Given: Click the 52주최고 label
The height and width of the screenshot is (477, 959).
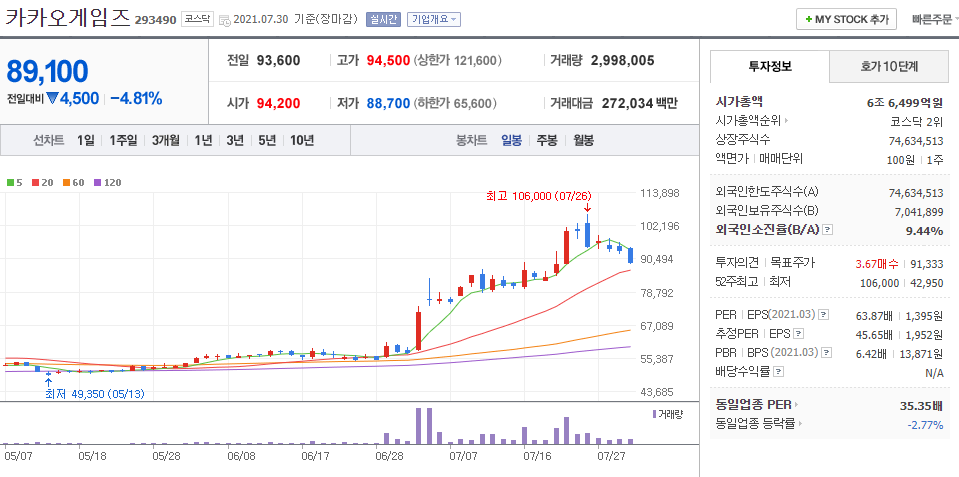Looking at the screenshot, I should pos(736,282).
